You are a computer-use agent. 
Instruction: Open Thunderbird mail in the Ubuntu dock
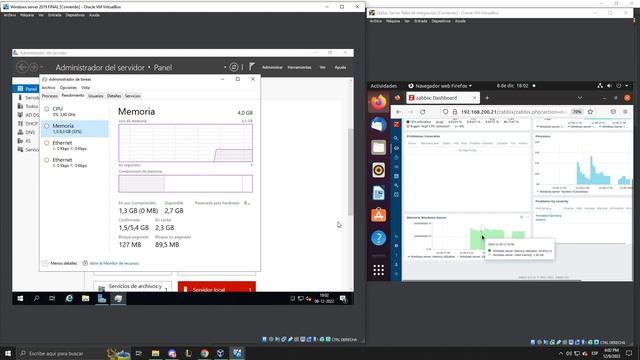(x=378, y=124)
